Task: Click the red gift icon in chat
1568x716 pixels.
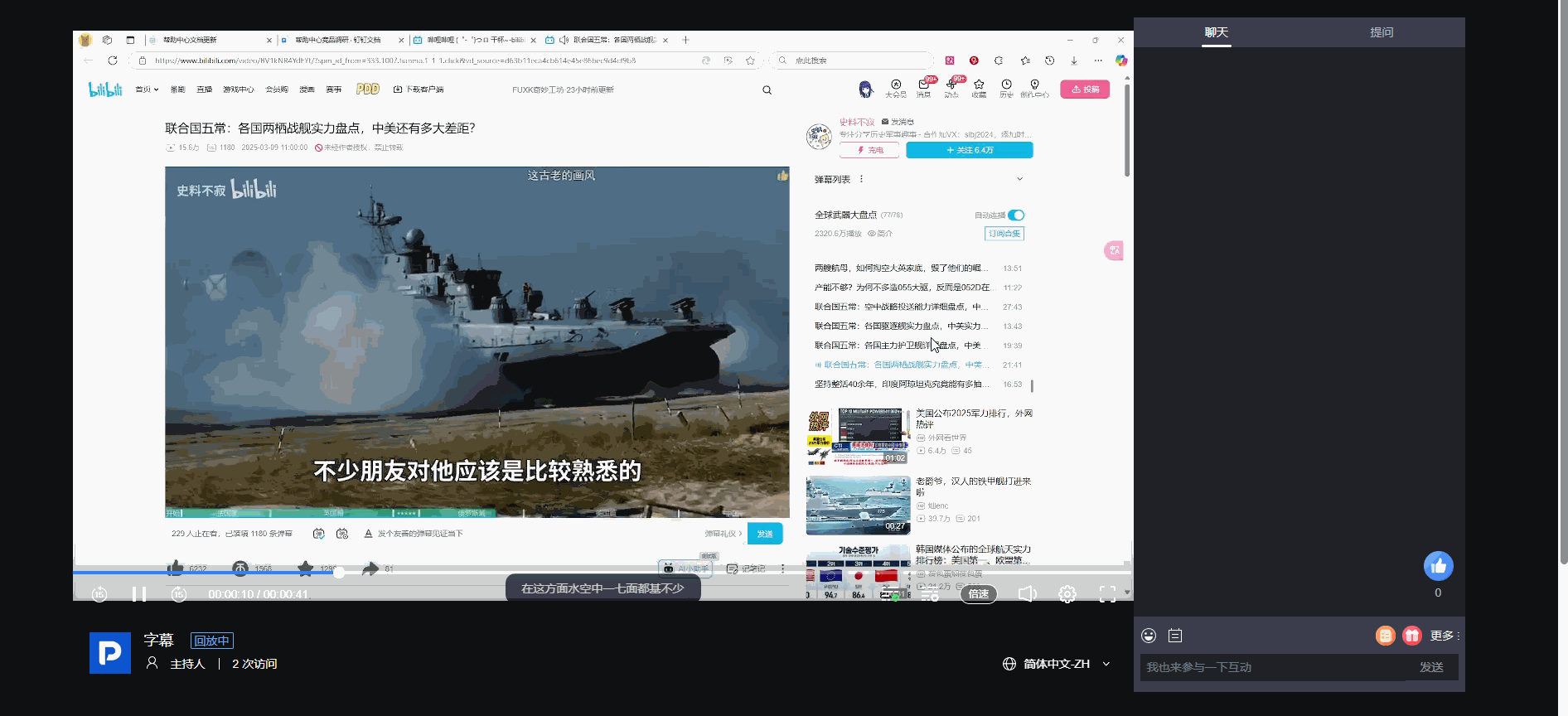Action: [x=1412, y=636]
